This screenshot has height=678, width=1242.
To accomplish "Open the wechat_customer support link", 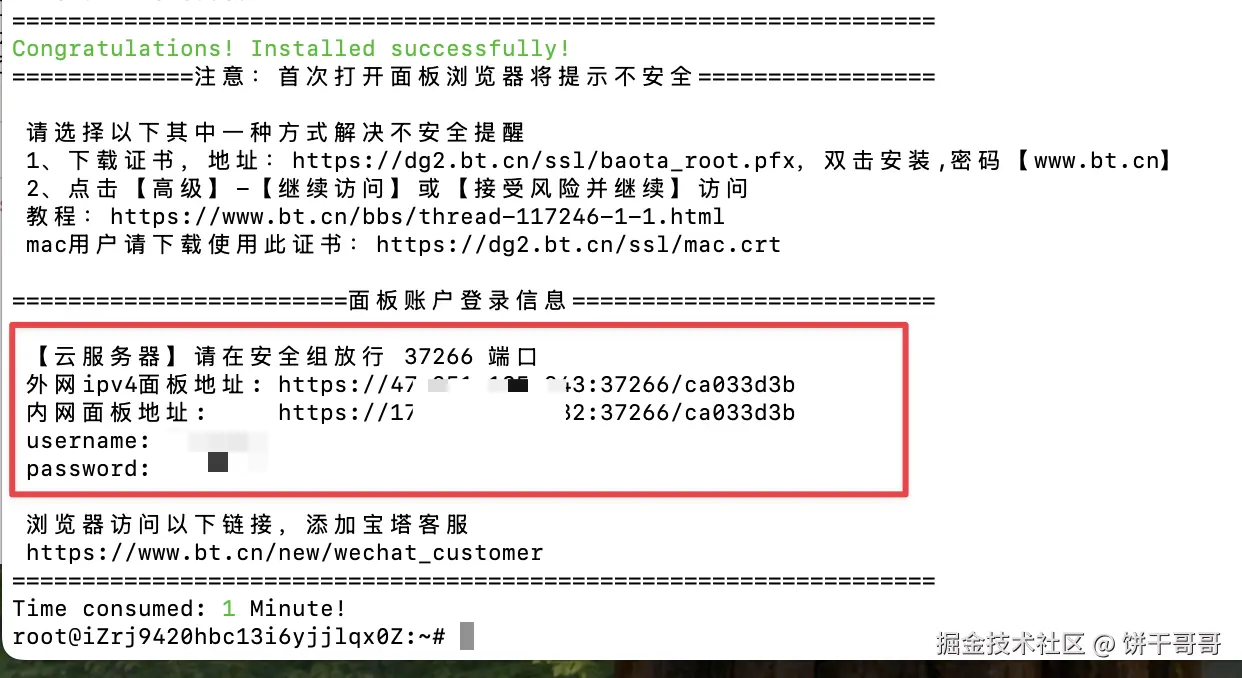I will coord(285,553).
